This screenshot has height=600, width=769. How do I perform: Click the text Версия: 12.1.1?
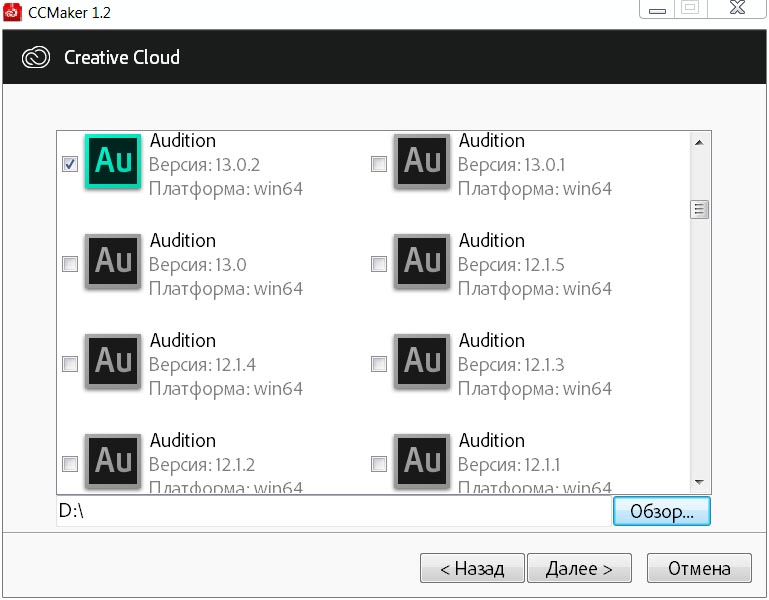(x=509, y=465)
